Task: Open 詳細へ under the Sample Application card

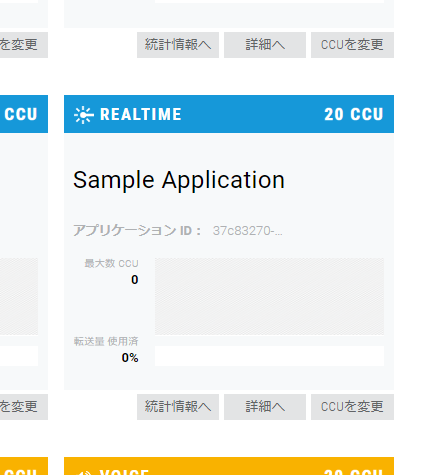Action: [x=265, y=407]
